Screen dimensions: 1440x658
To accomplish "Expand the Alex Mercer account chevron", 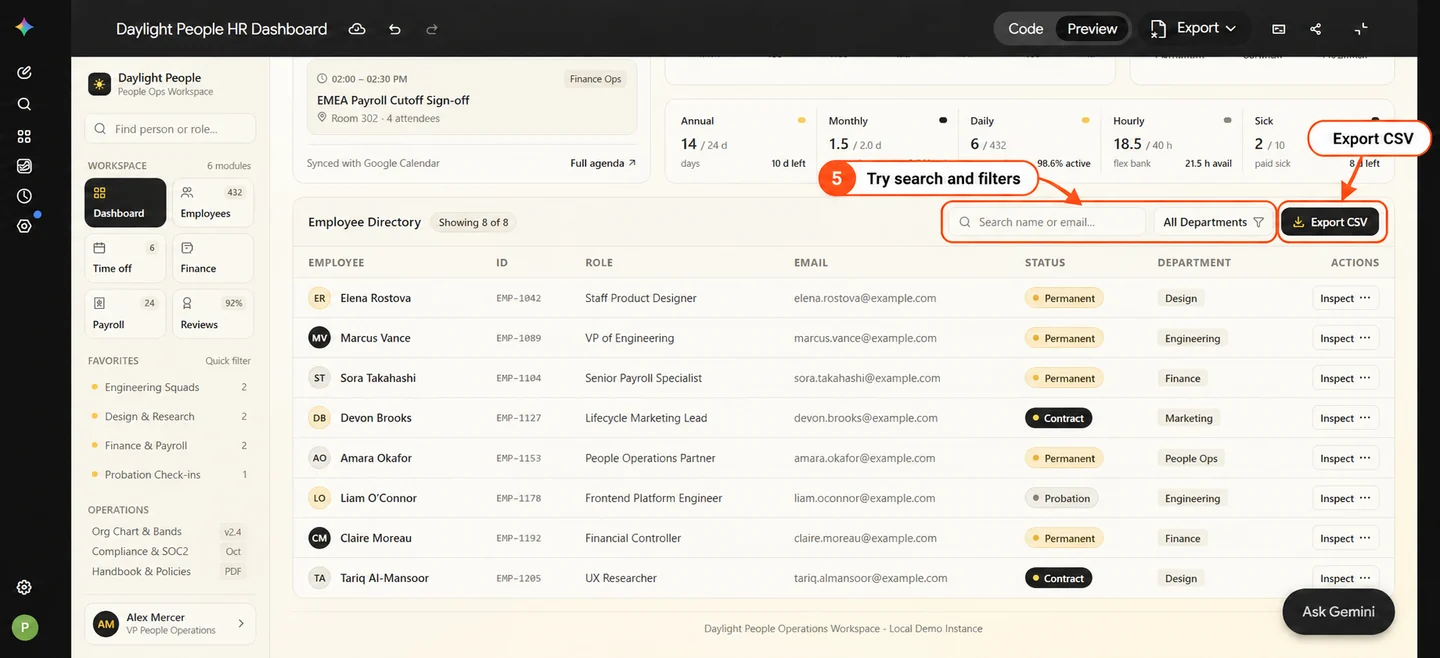I will pos(241,623).
